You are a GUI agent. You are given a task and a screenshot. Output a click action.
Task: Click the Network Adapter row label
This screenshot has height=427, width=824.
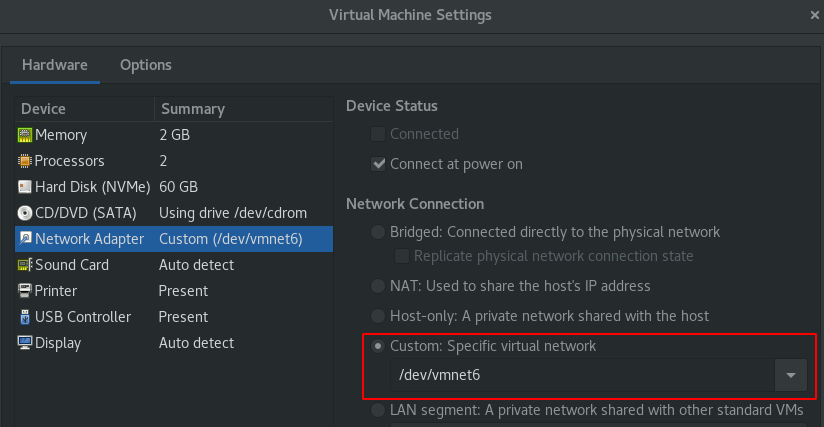click(89, 239)
